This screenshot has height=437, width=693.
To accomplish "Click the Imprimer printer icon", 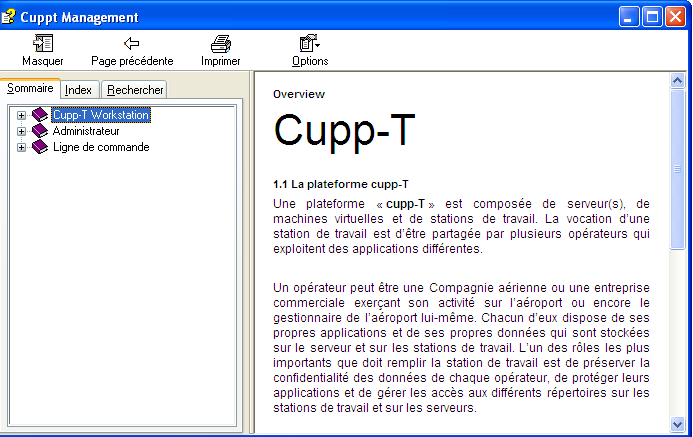I will tap(221, 43).
